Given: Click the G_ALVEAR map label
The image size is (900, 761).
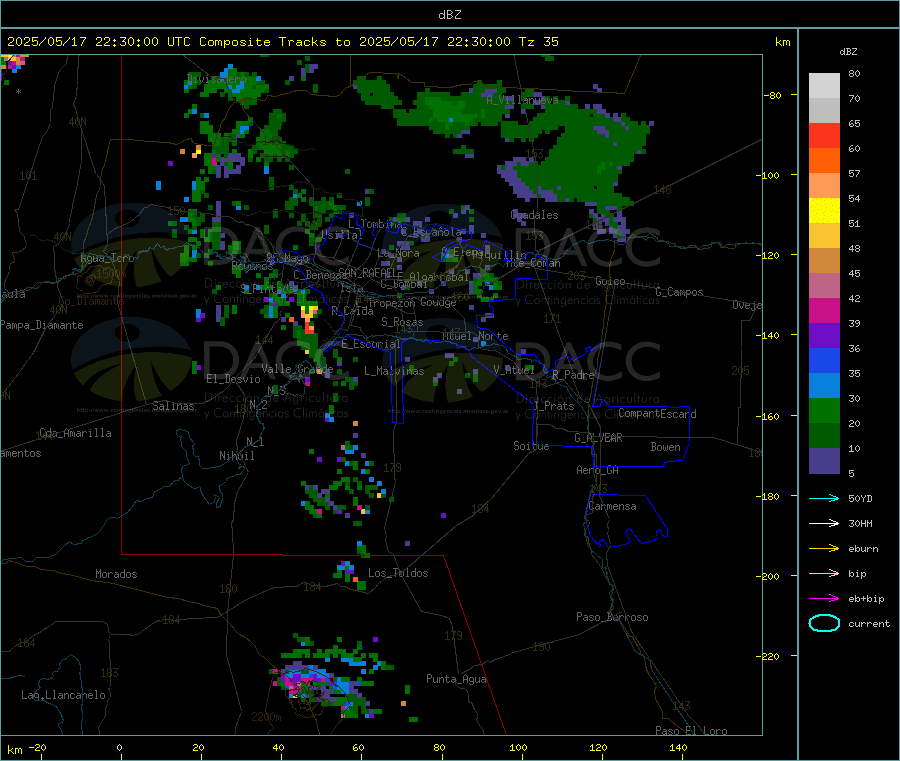Looking at the screenshot, I should (598, 438).
